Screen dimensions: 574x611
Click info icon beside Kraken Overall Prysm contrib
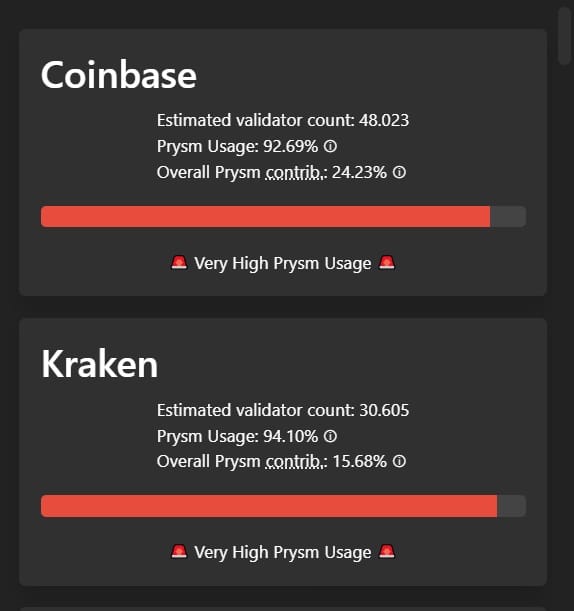click(x=399, y=461)
